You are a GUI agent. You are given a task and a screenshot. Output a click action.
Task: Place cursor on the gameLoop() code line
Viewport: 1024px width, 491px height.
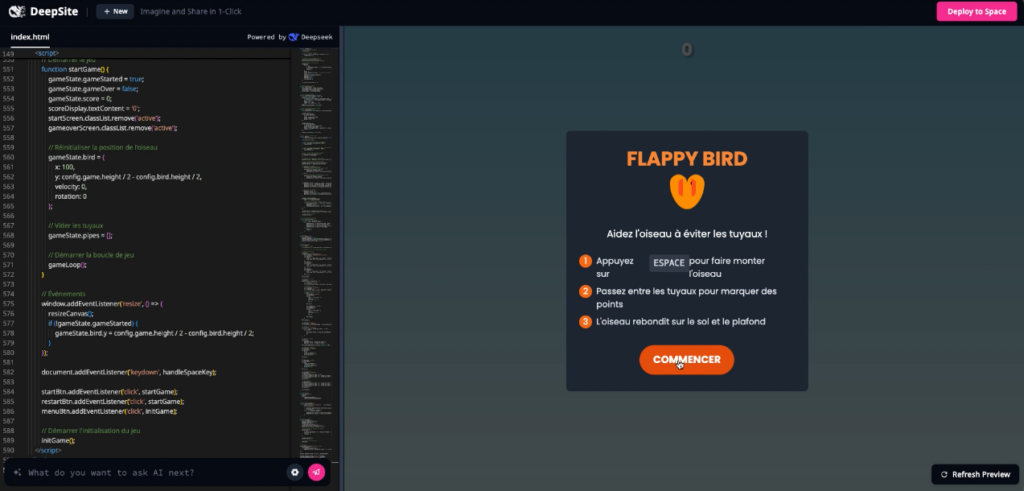pyautogui.click(x=70, y=264)
